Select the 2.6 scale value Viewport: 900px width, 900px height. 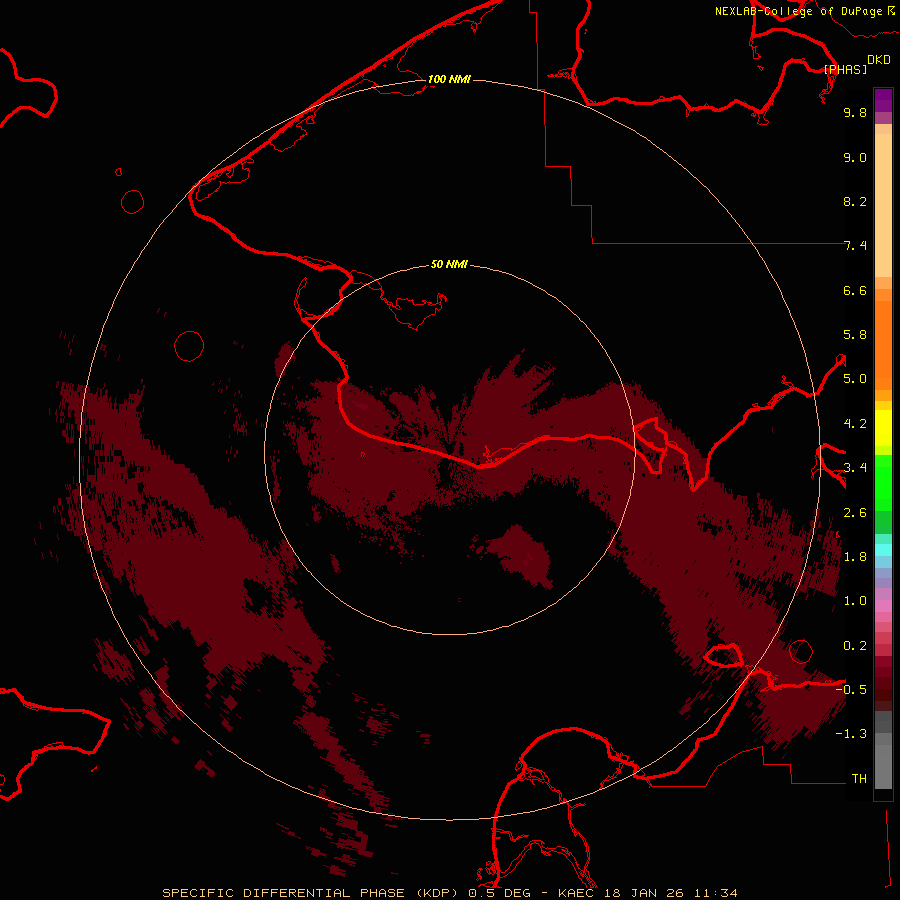click(855, 513)
